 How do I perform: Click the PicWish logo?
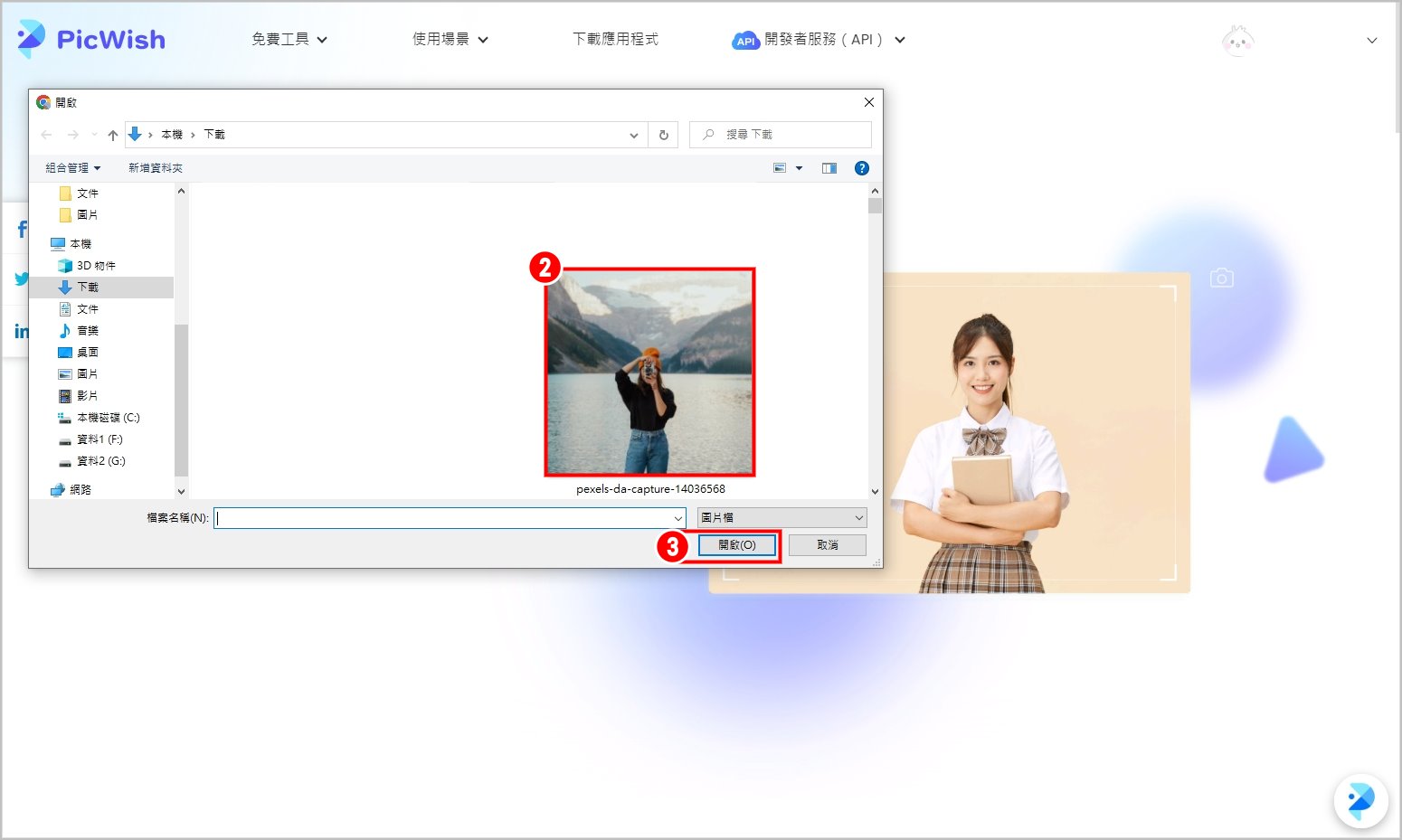pyautogui.click(x=91, y=39)
